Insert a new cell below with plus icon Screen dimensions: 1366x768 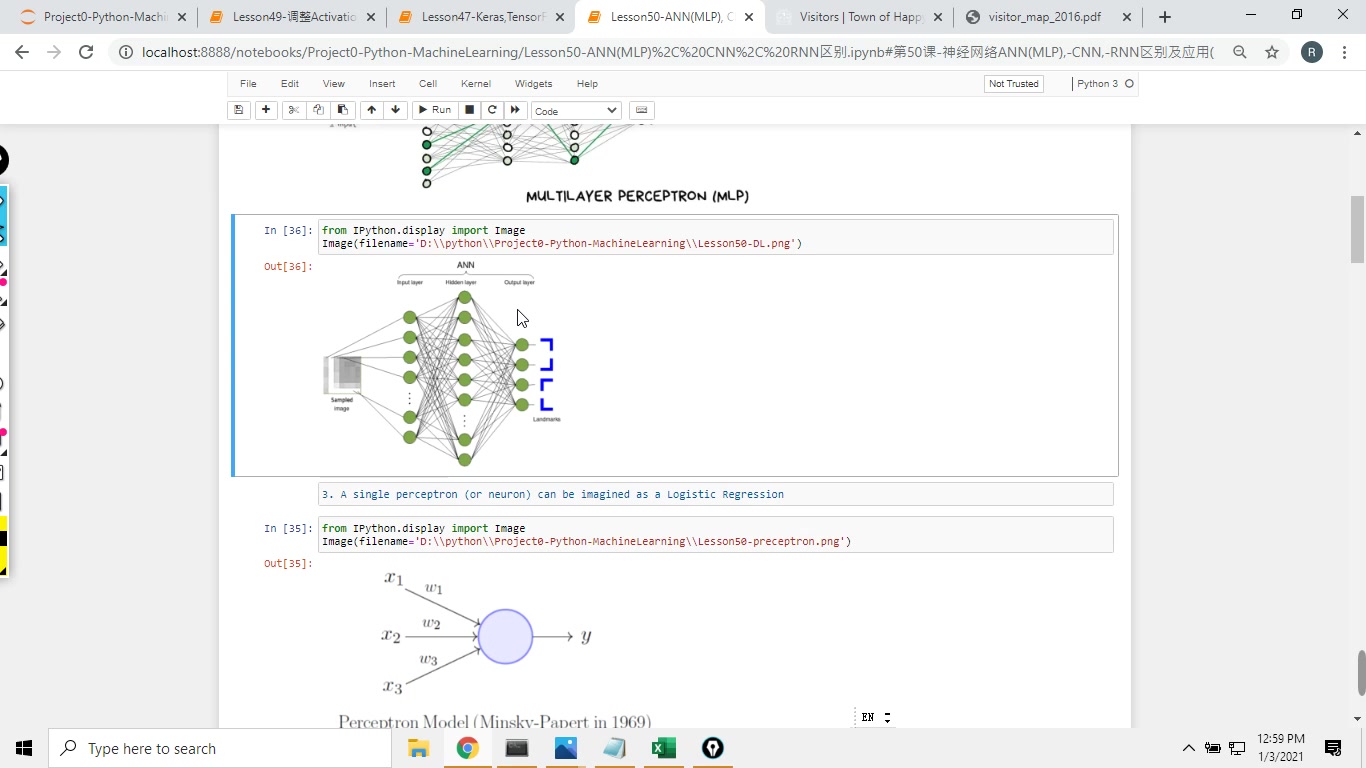pos(266,110)
